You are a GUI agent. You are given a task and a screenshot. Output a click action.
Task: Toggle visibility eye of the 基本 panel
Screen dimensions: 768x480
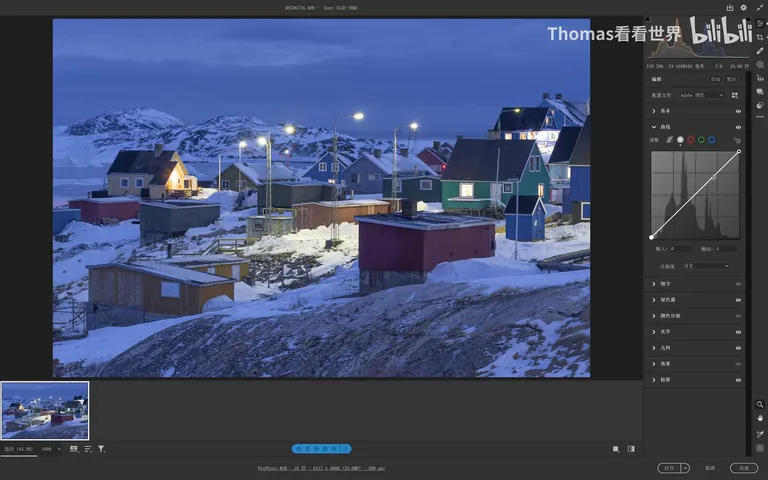738,111
